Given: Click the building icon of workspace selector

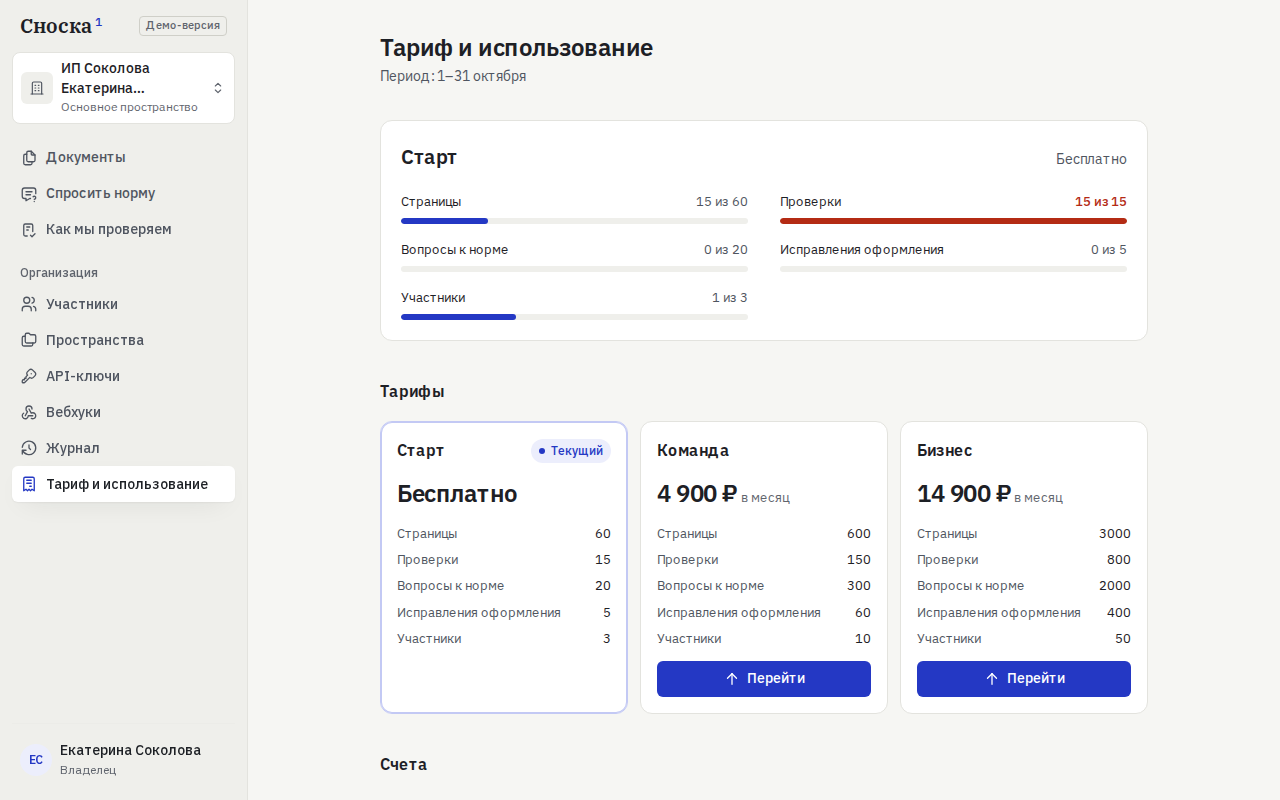Looking at the screenshot, I should pyautogui.click(x=37, y=88).
